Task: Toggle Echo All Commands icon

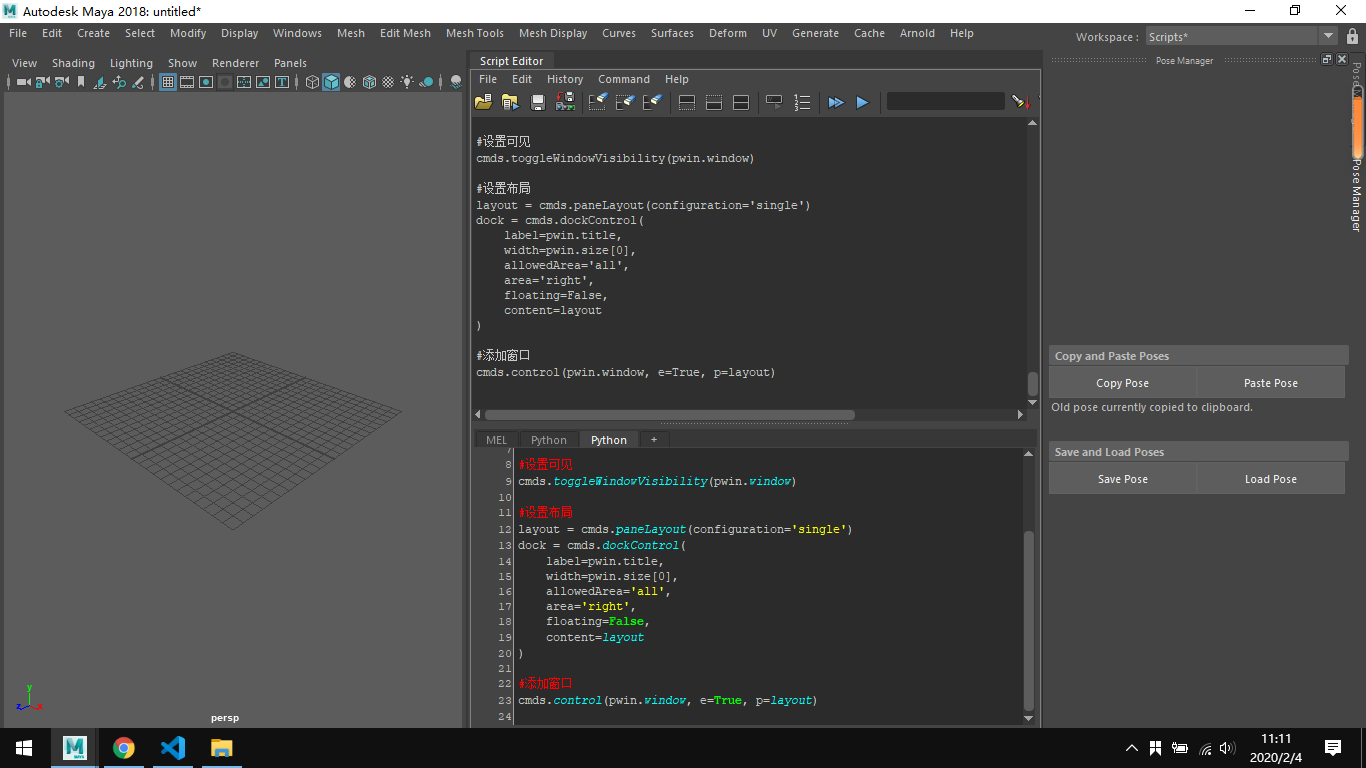Action: [x=774, y=102]
